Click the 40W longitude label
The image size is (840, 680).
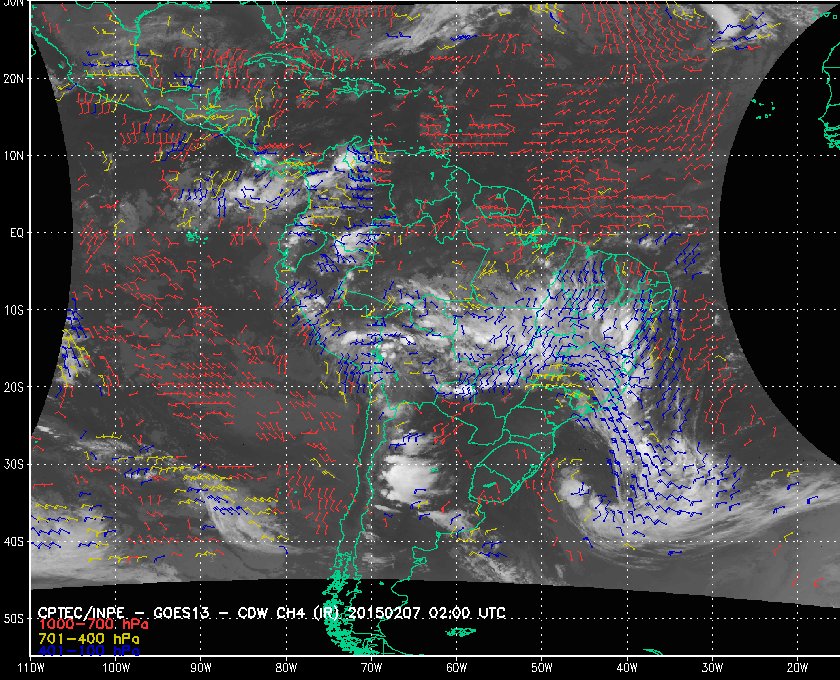point(627,668)
